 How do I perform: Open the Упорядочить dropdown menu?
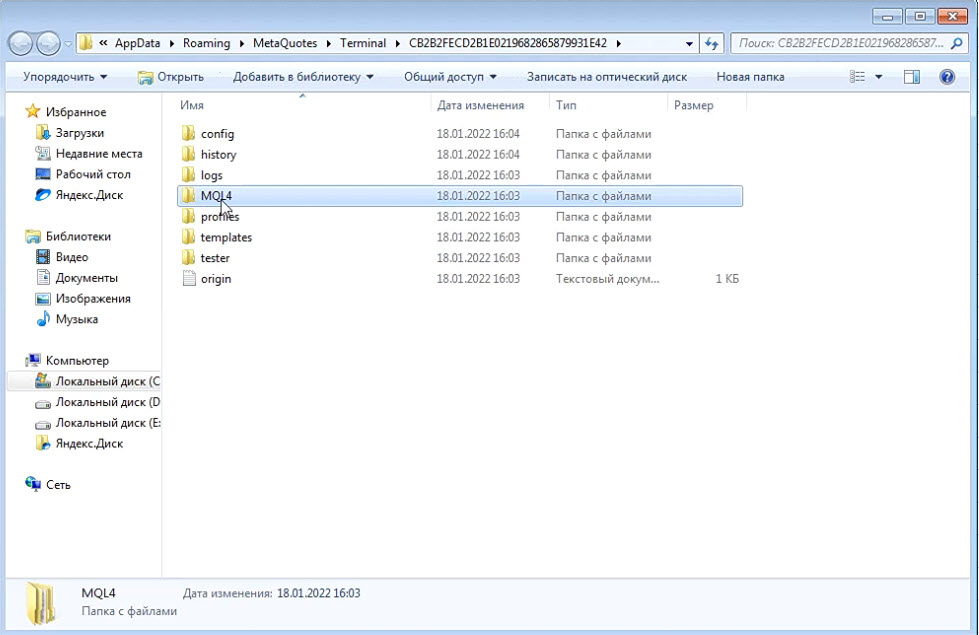point(65,77)
